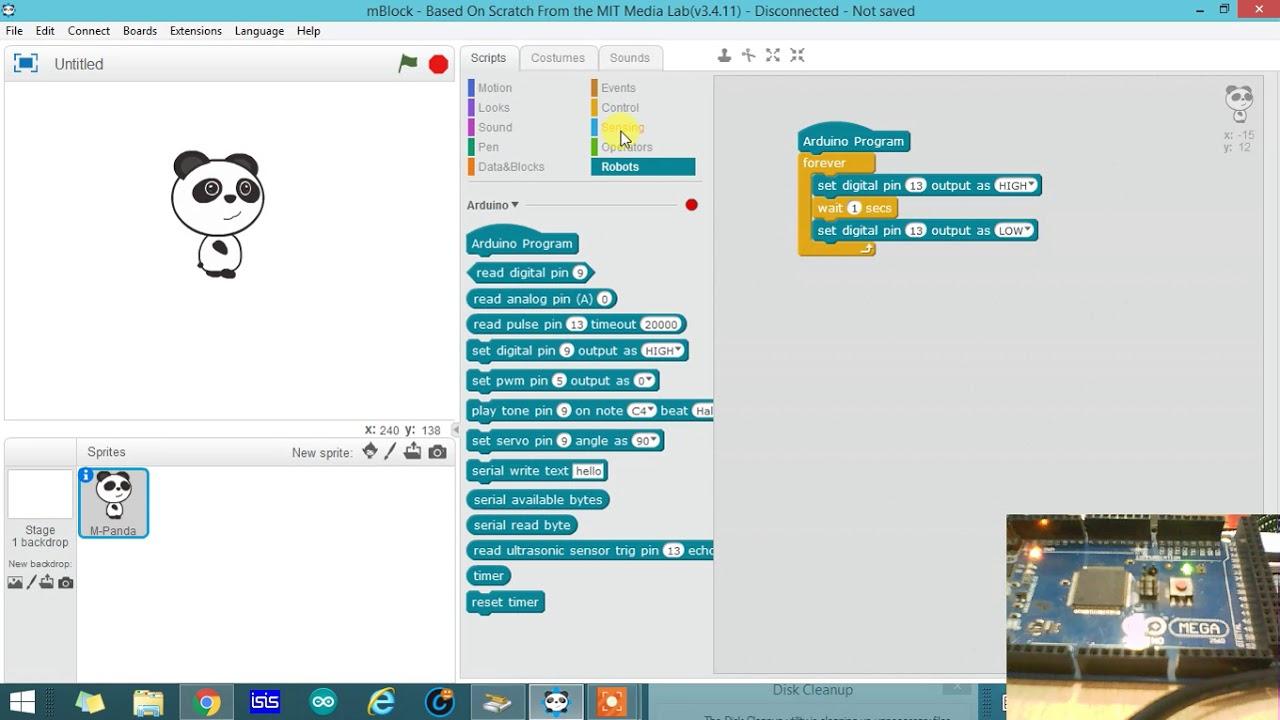The image size is (1280, 720).
Task: Click the seconds value in the wait block
Action: (x=854, y=208)
